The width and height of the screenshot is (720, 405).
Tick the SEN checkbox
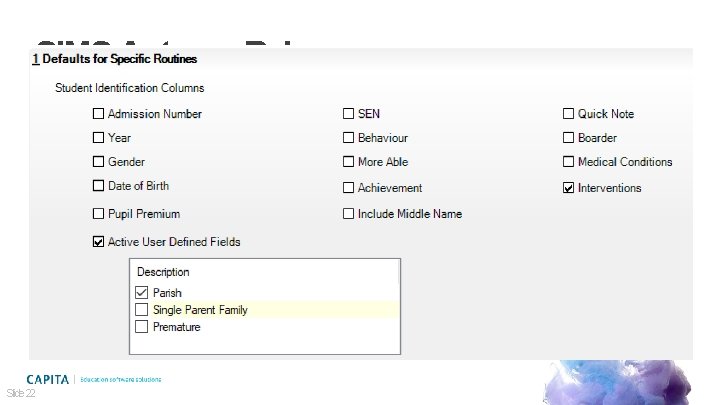349,114
